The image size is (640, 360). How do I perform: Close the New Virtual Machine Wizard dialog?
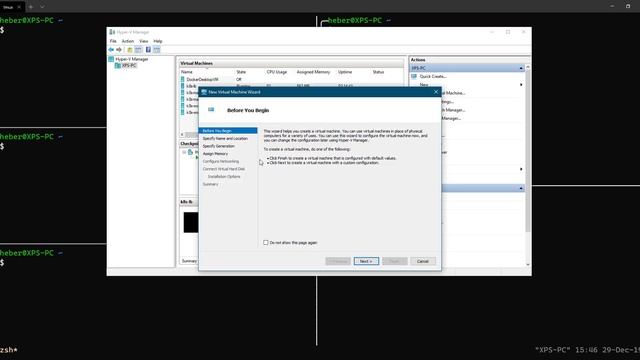pyautogui.click(x=436, y=92)
